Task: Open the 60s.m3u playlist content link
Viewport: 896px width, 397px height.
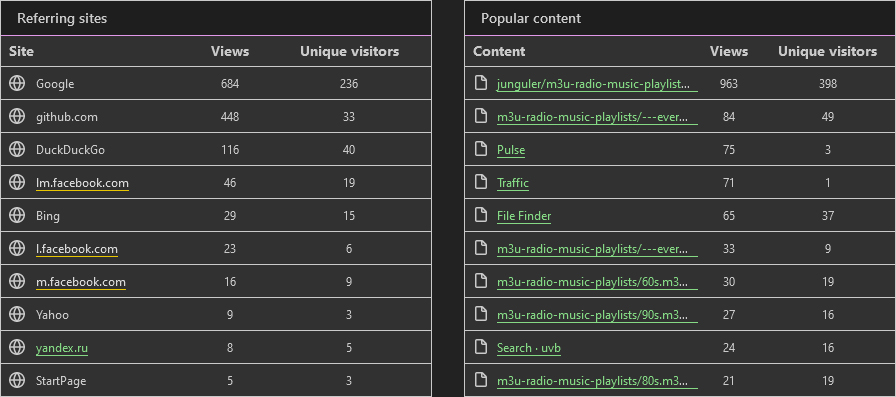Action: click(x=597, y=282)
